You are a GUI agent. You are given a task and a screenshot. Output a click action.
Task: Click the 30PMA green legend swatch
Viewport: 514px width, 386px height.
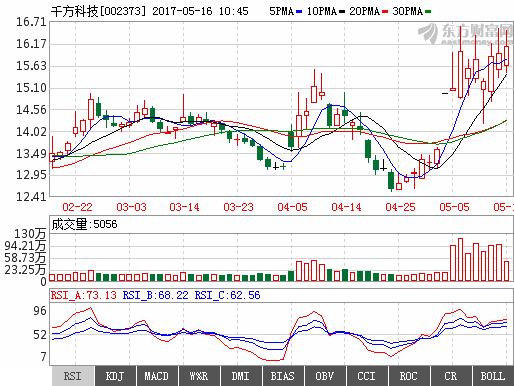pyautogui.click(x=428, y=12)
